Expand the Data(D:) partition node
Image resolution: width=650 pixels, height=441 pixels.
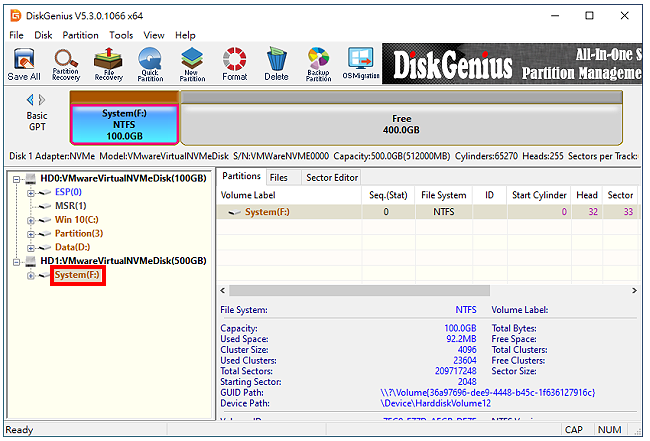point(30,248)
